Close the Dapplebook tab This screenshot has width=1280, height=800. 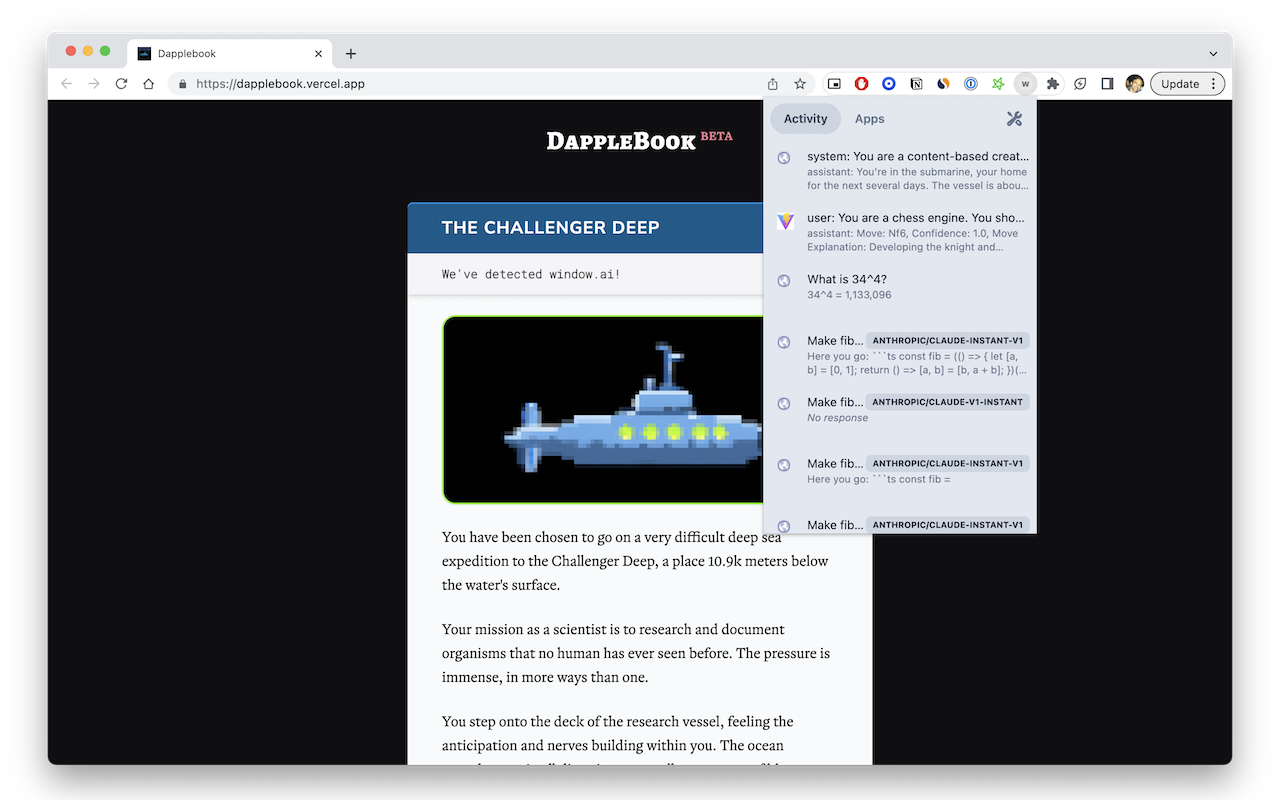click(319, 54)
